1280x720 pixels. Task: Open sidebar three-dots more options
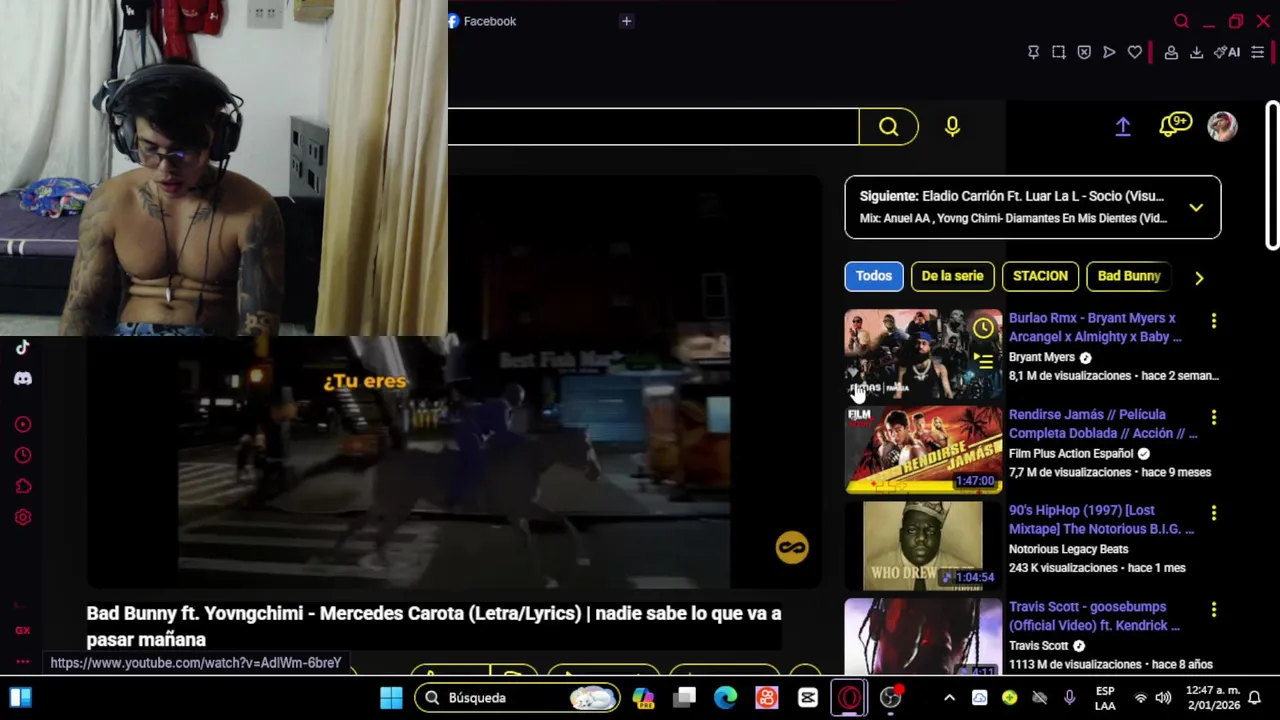(23, 662)
